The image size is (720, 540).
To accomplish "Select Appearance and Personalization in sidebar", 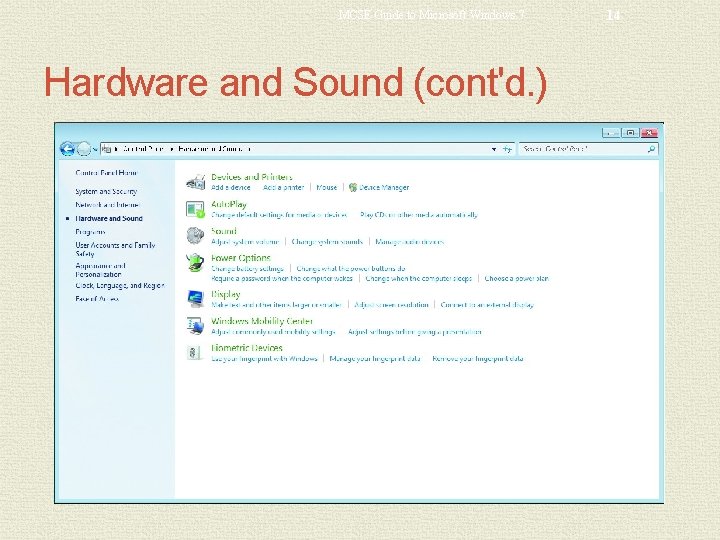I will point(101,270).
